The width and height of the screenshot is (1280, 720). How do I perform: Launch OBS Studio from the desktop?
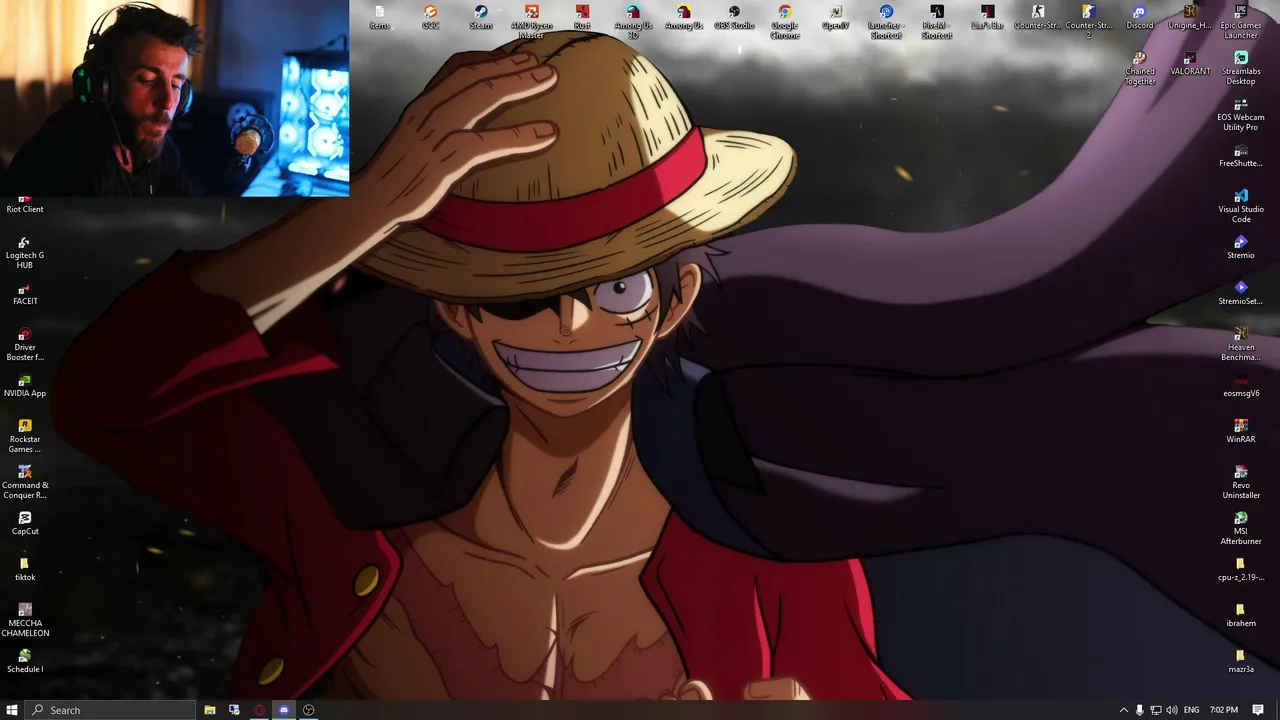[734, 17]
